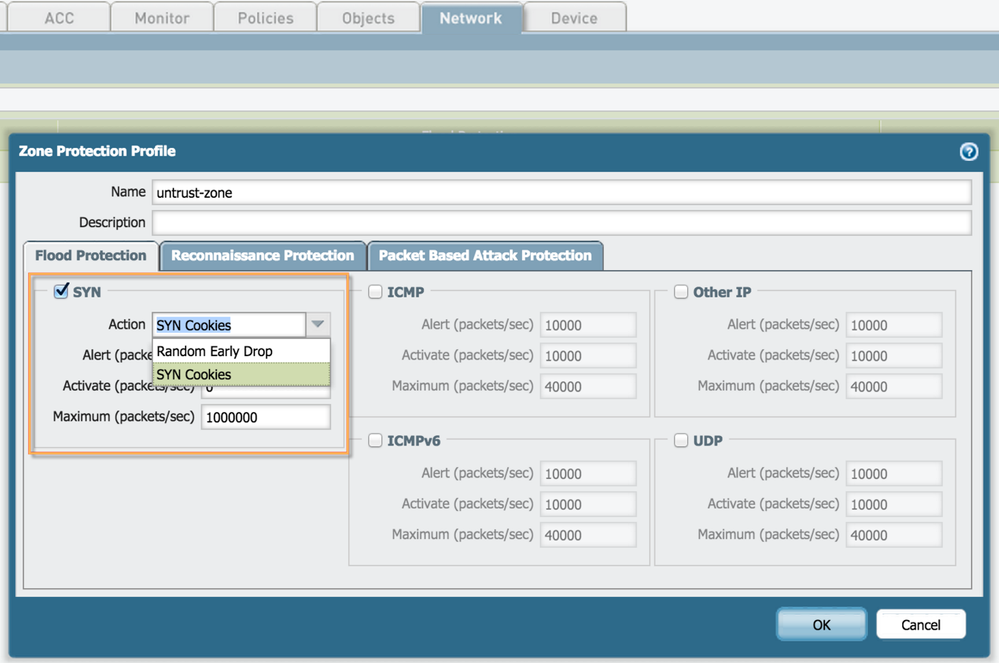Image resolution: width=999 pixels, height=663 pixels.
Task: Enable the ICMP flood protection checkbox
Action: (375, 292)
